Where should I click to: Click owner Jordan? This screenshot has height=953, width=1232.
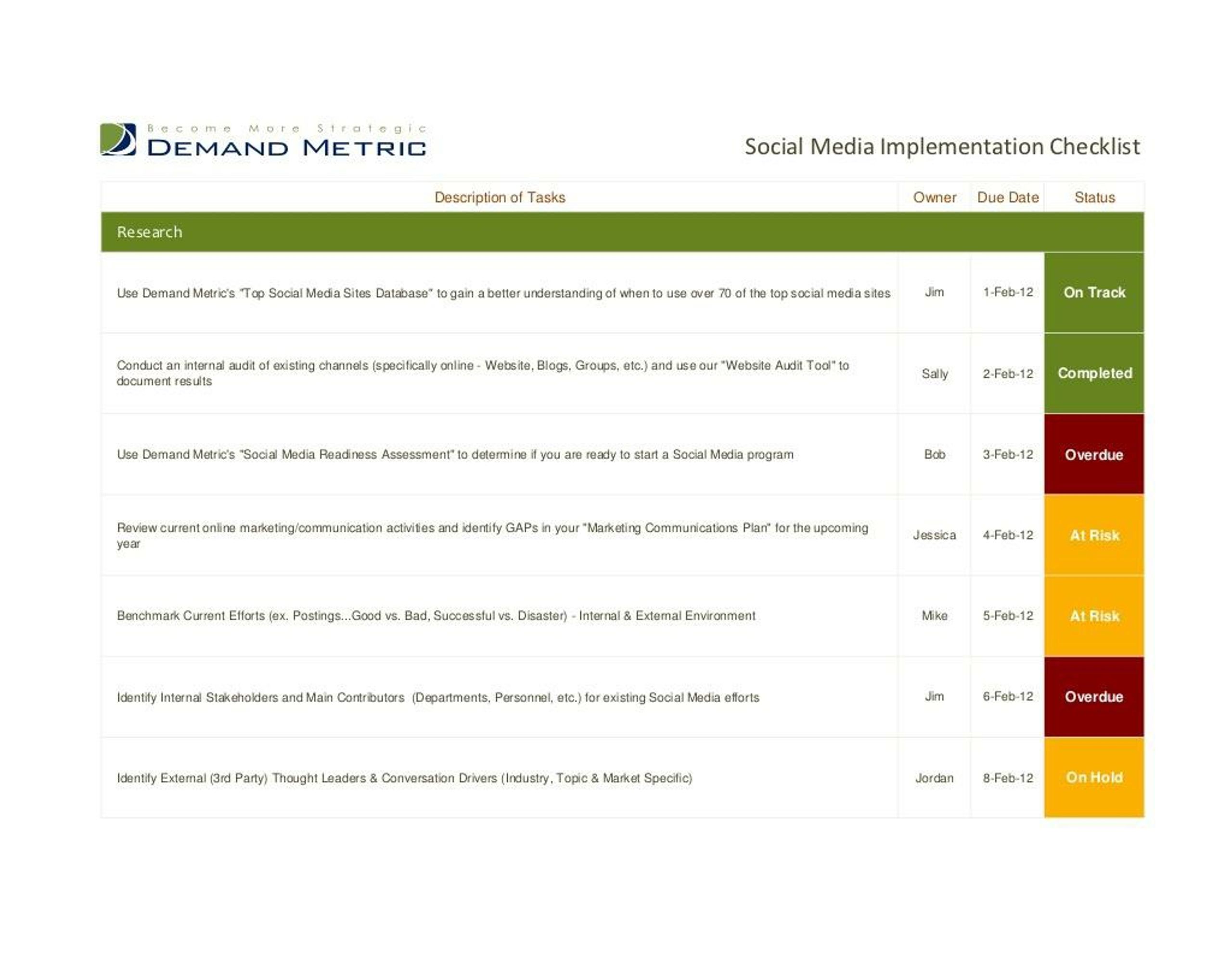pos(934,778)
